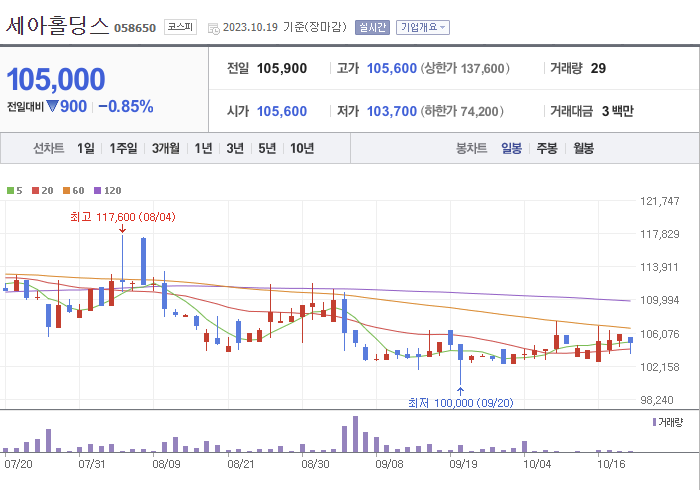Click the 10/16 date axis label
This screenshot has height=490, width=700.
(611, 464)
